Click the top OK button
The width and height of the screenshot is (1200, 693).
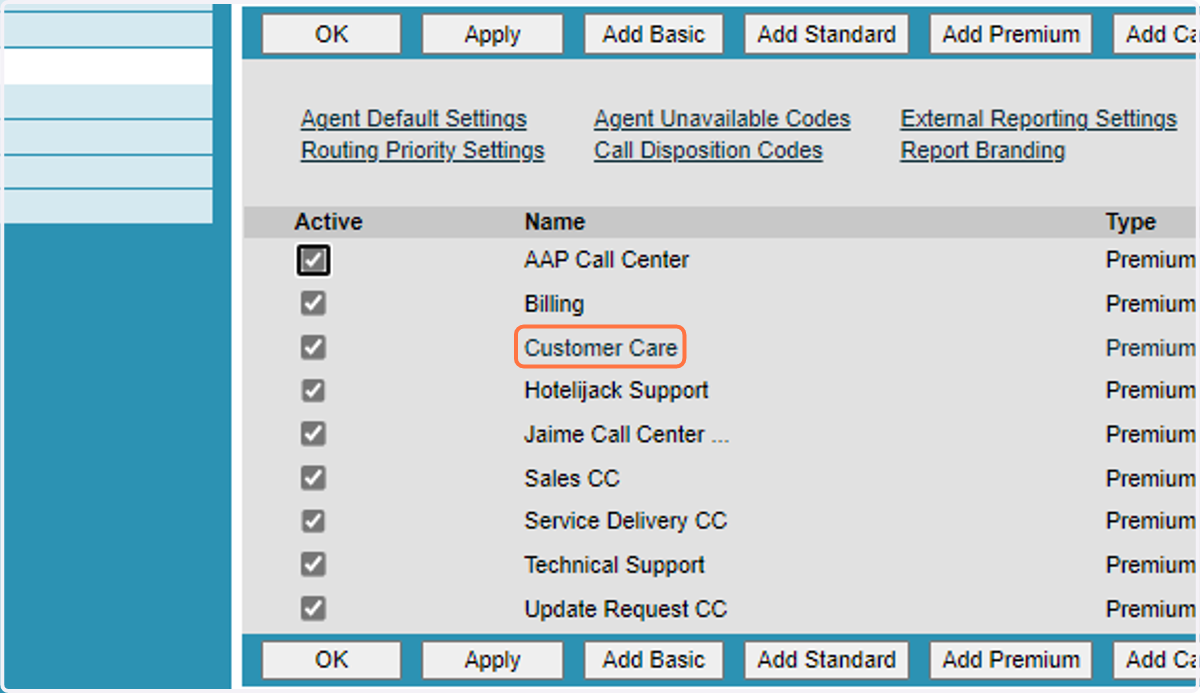tap(332, 34)
